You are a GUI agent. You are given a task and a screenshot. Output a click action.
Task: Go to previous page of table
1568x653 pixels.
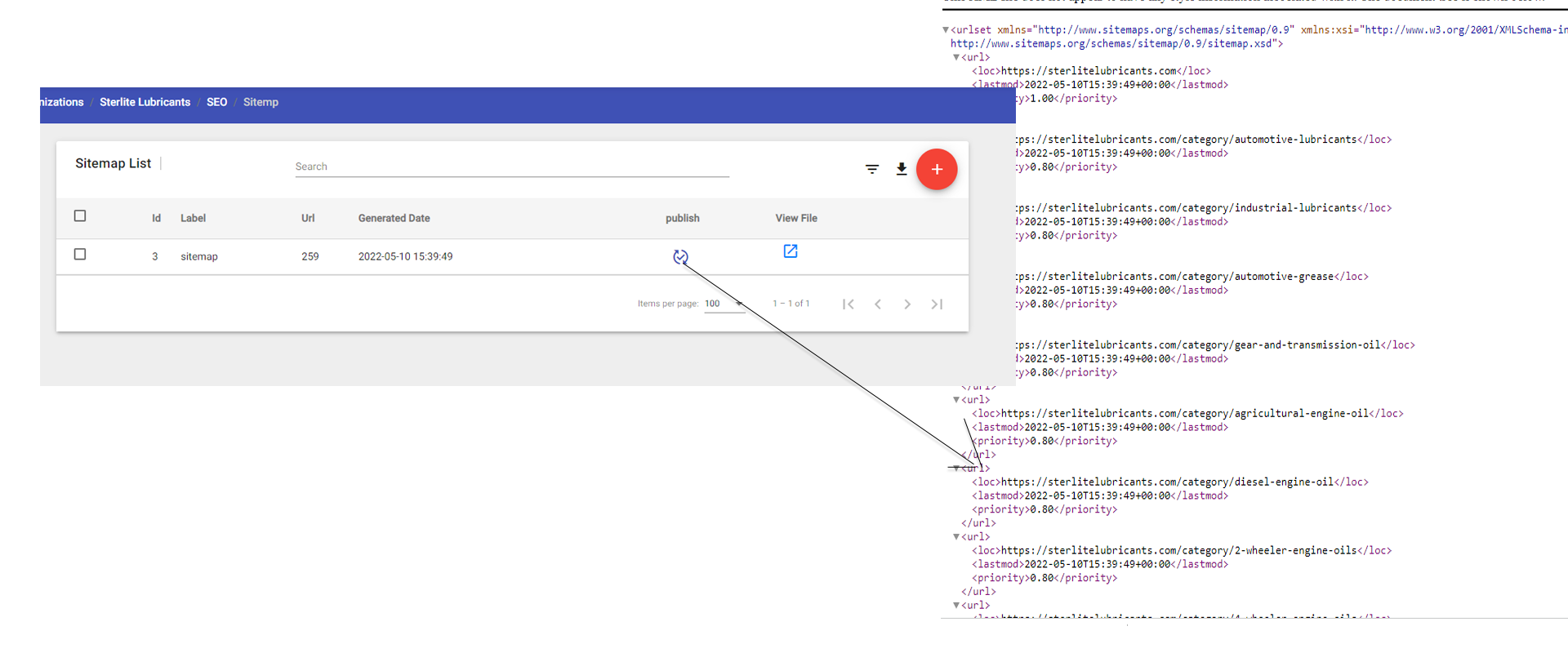click(x=878, y=304)
